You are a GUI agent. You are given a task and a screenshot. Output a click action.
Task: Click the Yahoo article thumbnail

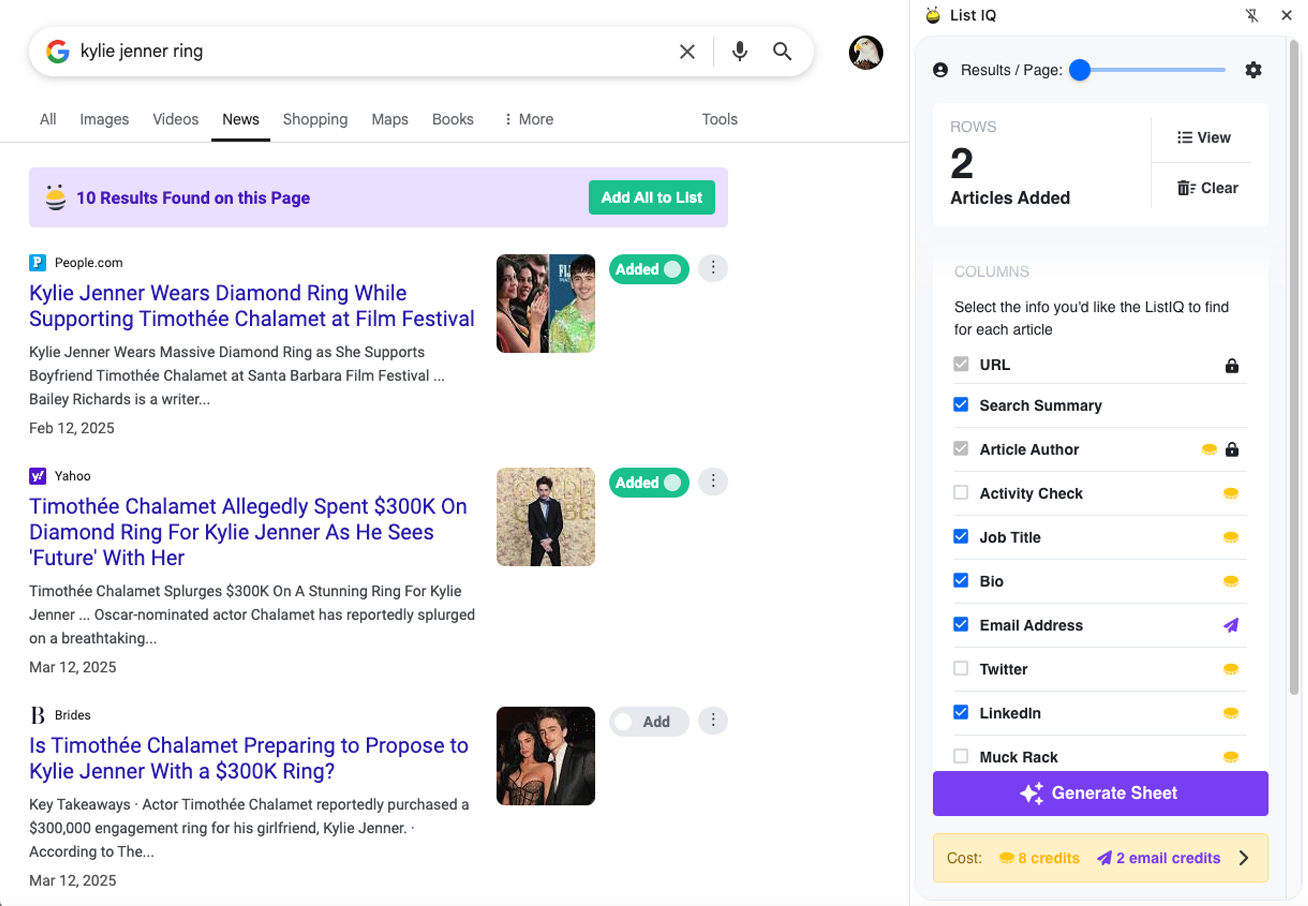tap(546, 517)
